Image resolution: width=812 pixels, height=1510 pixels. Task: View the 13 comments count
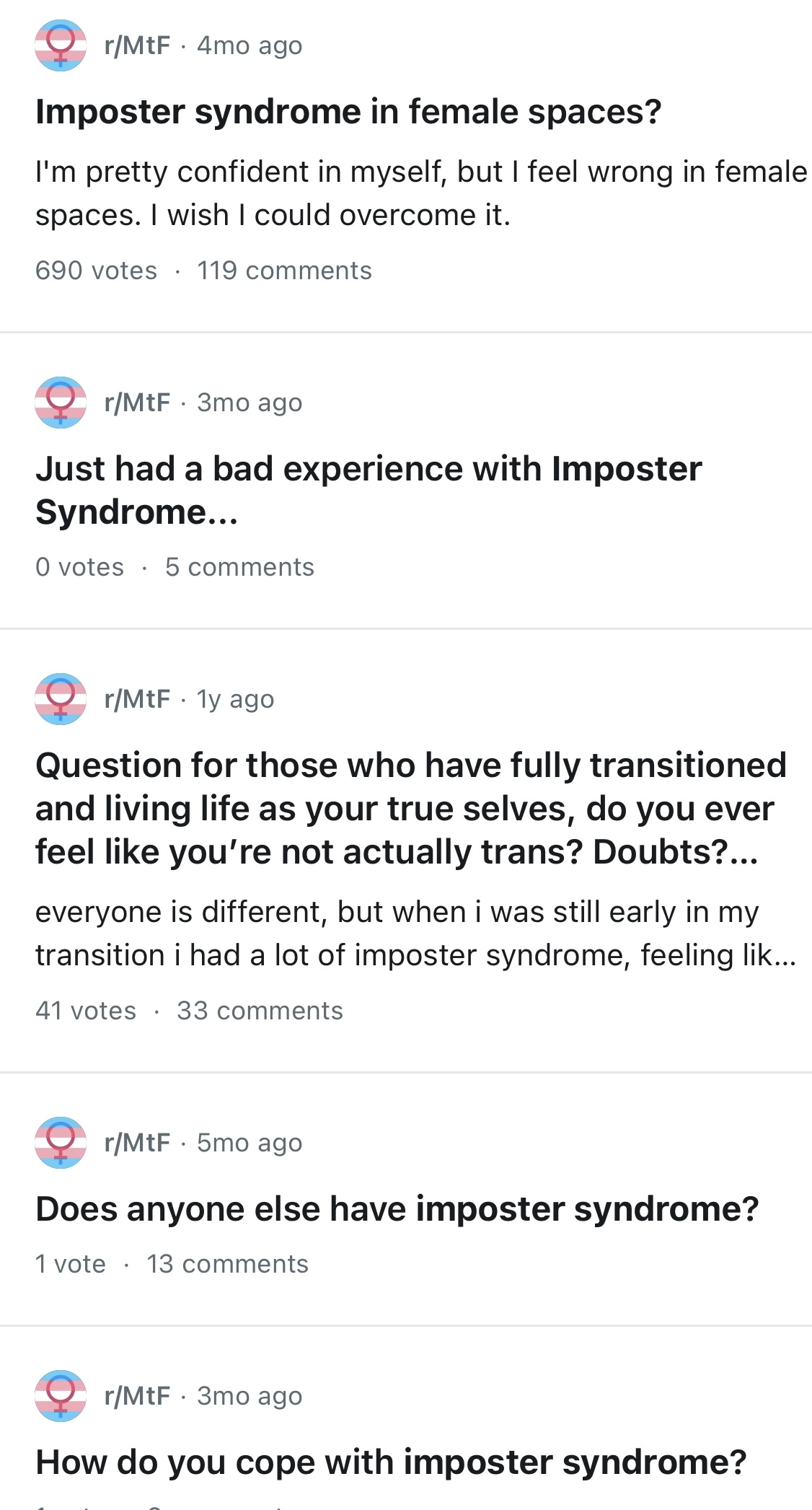click(228, 1264)
